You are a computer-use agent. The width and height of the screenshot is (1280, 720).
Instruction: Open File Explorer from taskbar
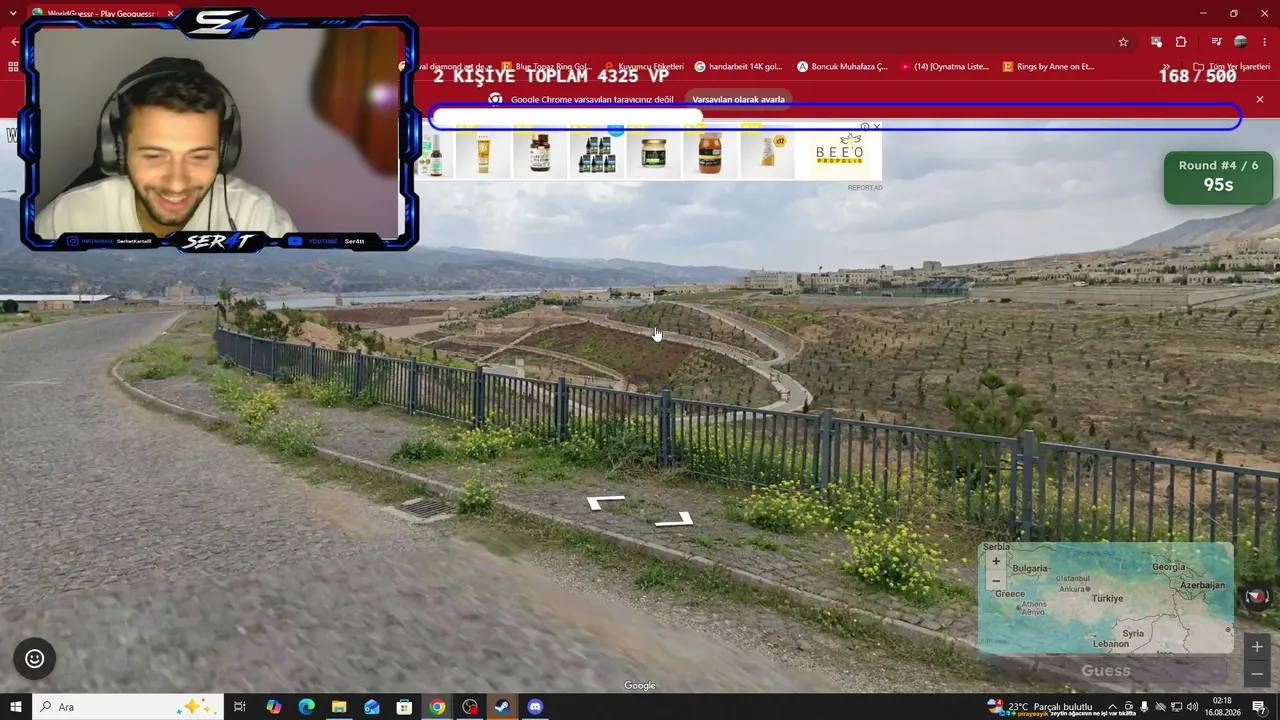339,707
